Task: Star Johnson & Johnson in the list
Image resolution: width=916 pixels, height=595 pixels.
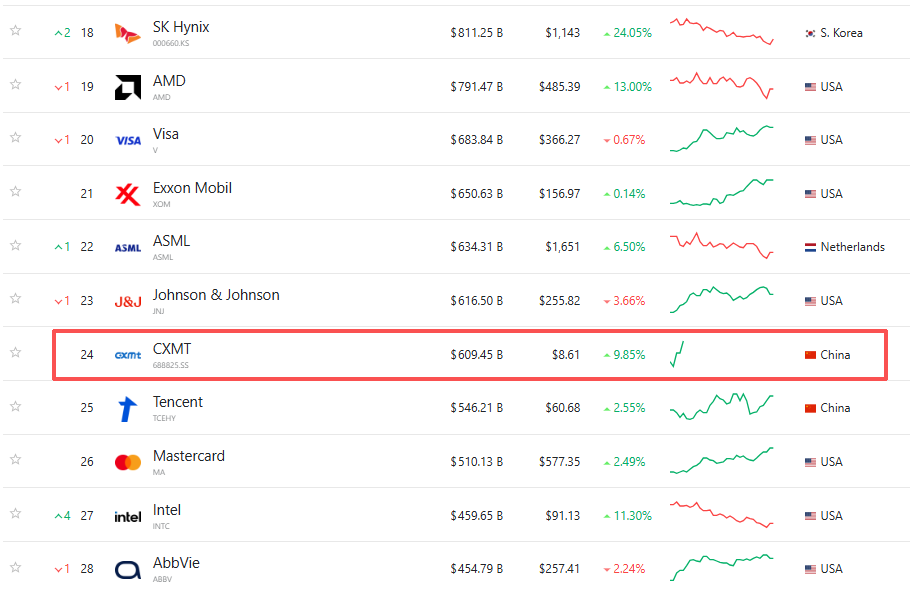Action: [x=16, y=298]
